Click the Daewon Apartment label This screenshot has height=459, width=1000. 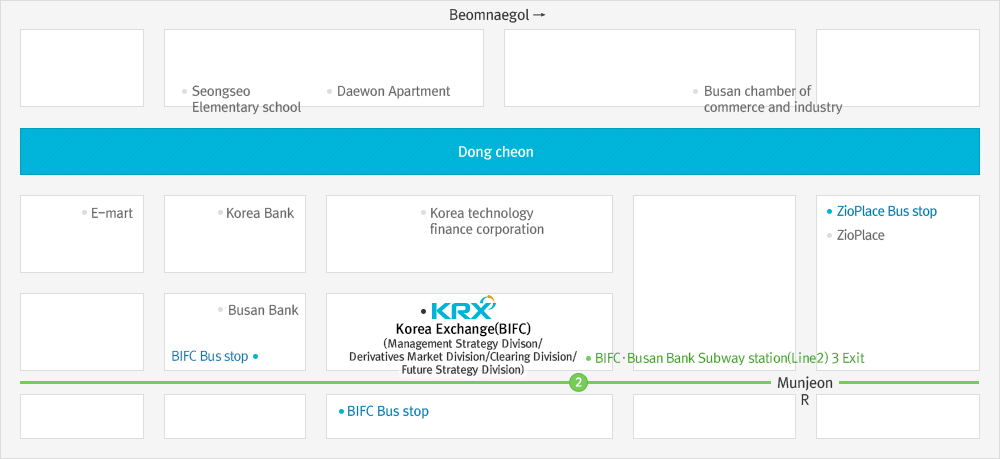(393, 91)
